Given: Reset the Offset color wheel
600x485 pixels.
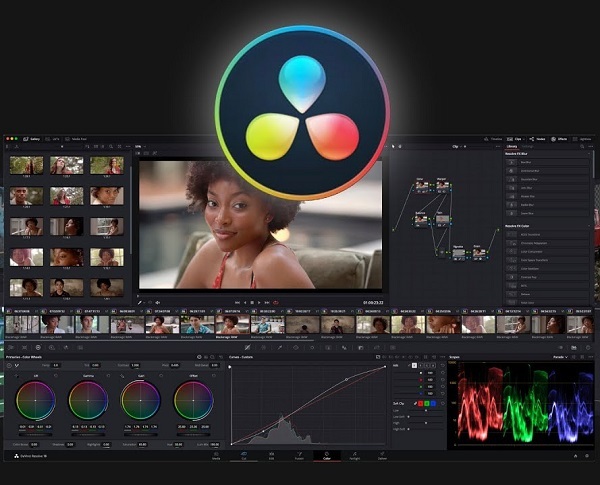Looking at the screenshot, I should click(214, 376).
